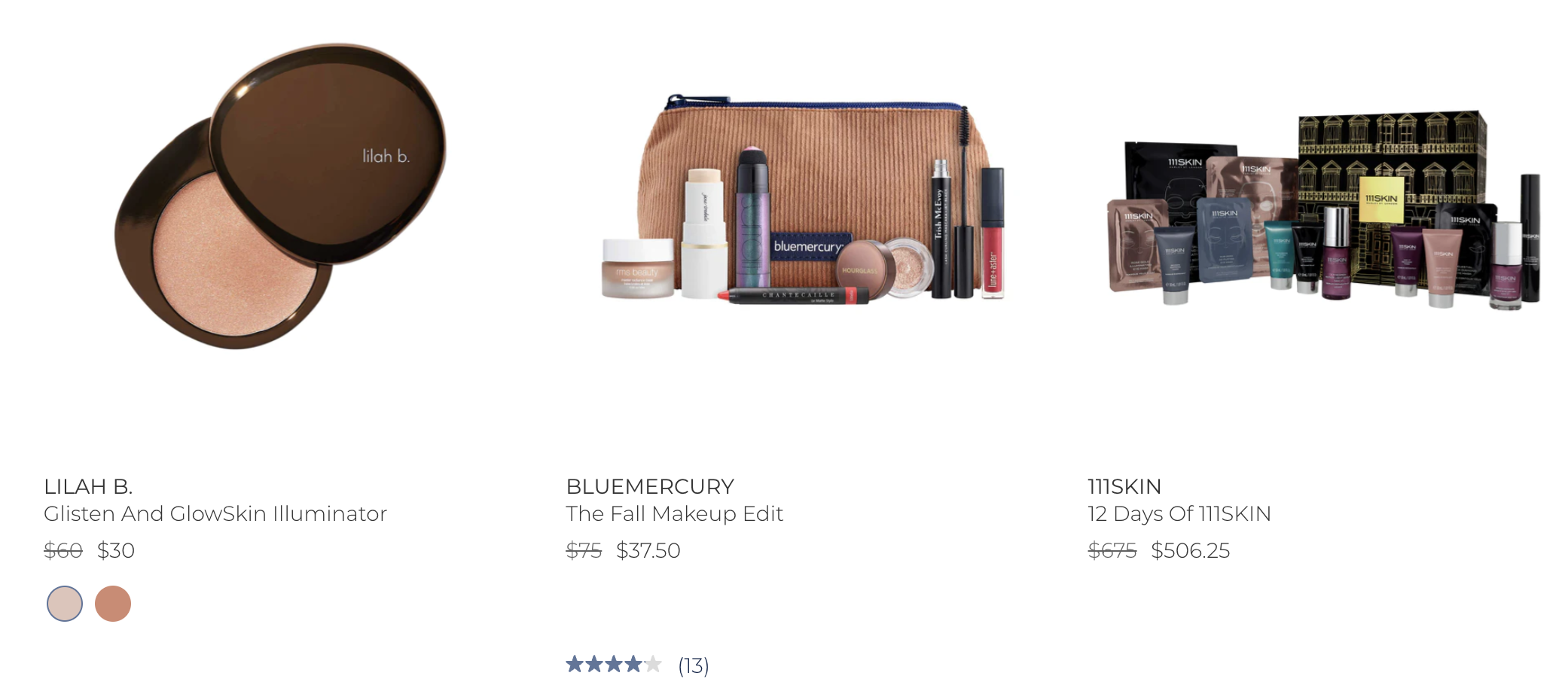Screen dimensions: 1568x691
Task: Click the crossed-out $675 original price
Action: pos(1112,551)
